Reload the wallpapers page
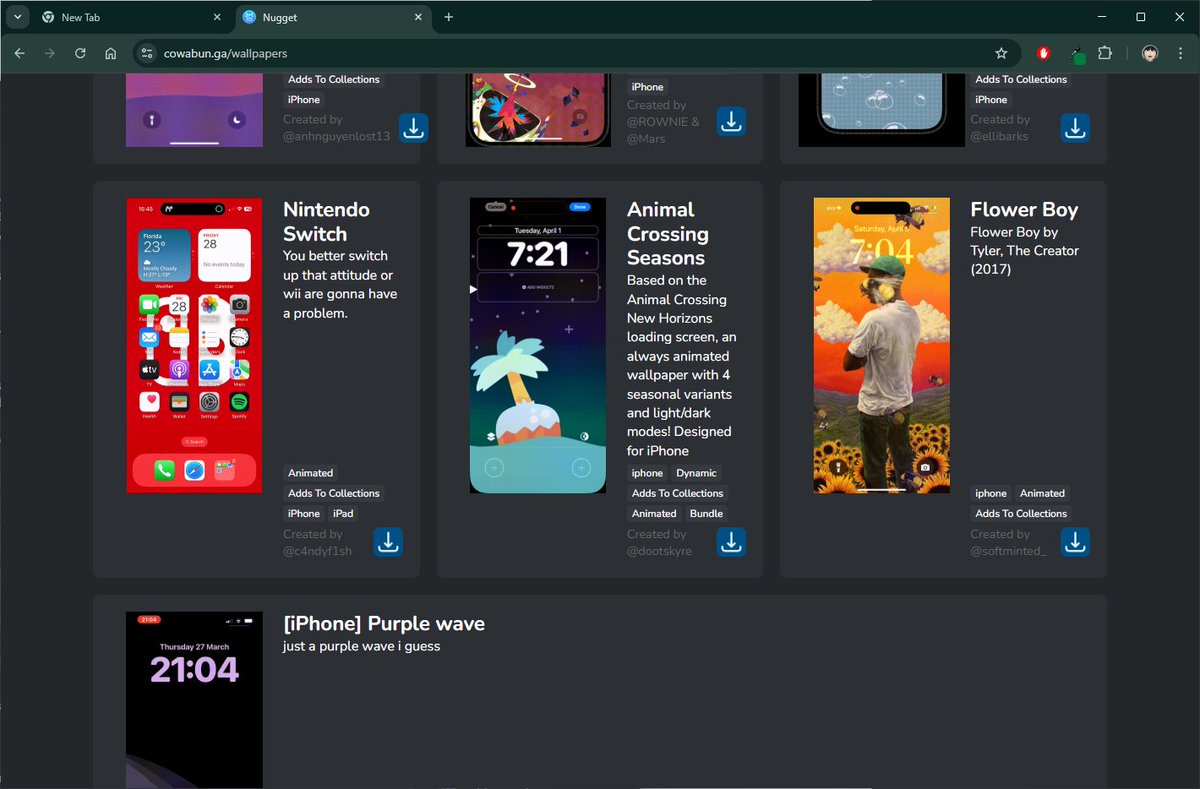This screenshot has width=1200, height=789. tap(80, 53)
